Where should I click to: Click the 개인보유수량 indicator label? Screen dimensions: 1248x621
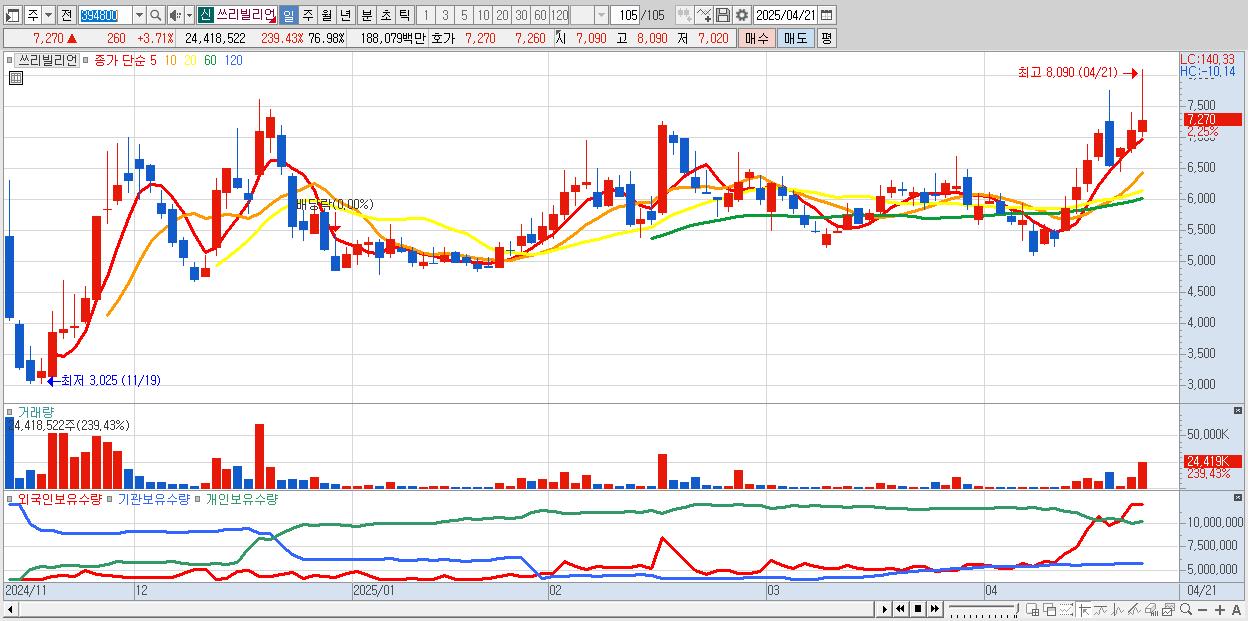point(241,498)
